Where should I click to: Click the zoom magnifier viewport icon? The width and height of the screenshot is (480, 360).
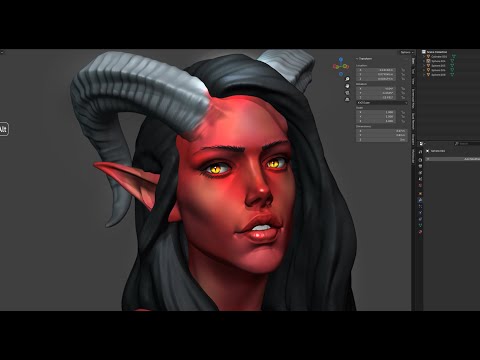click(x=347, y=79)
